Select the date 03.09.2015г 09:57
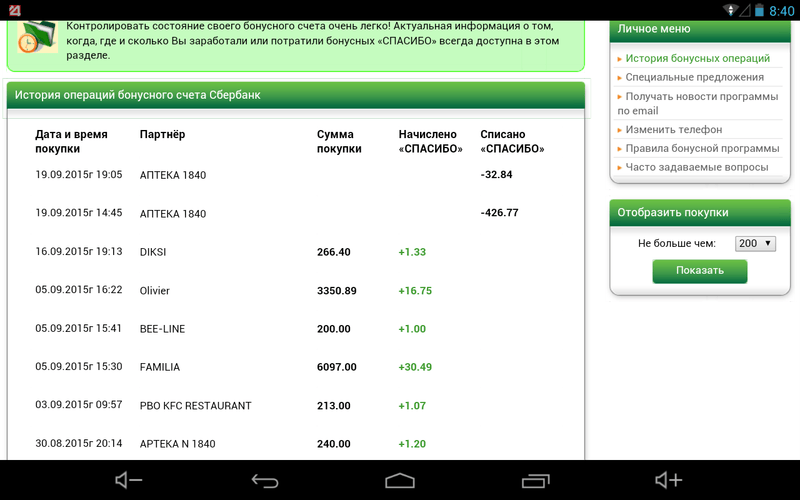Screen dimensions: 800x500 [x=79, y=405]
